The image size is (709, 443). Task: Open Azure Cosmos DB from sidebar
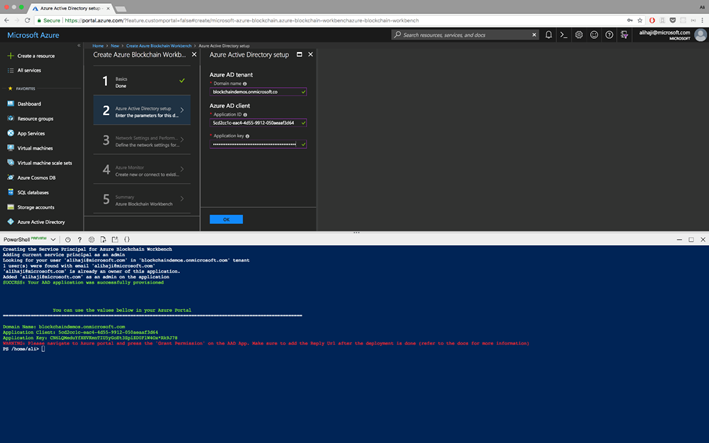36,178
